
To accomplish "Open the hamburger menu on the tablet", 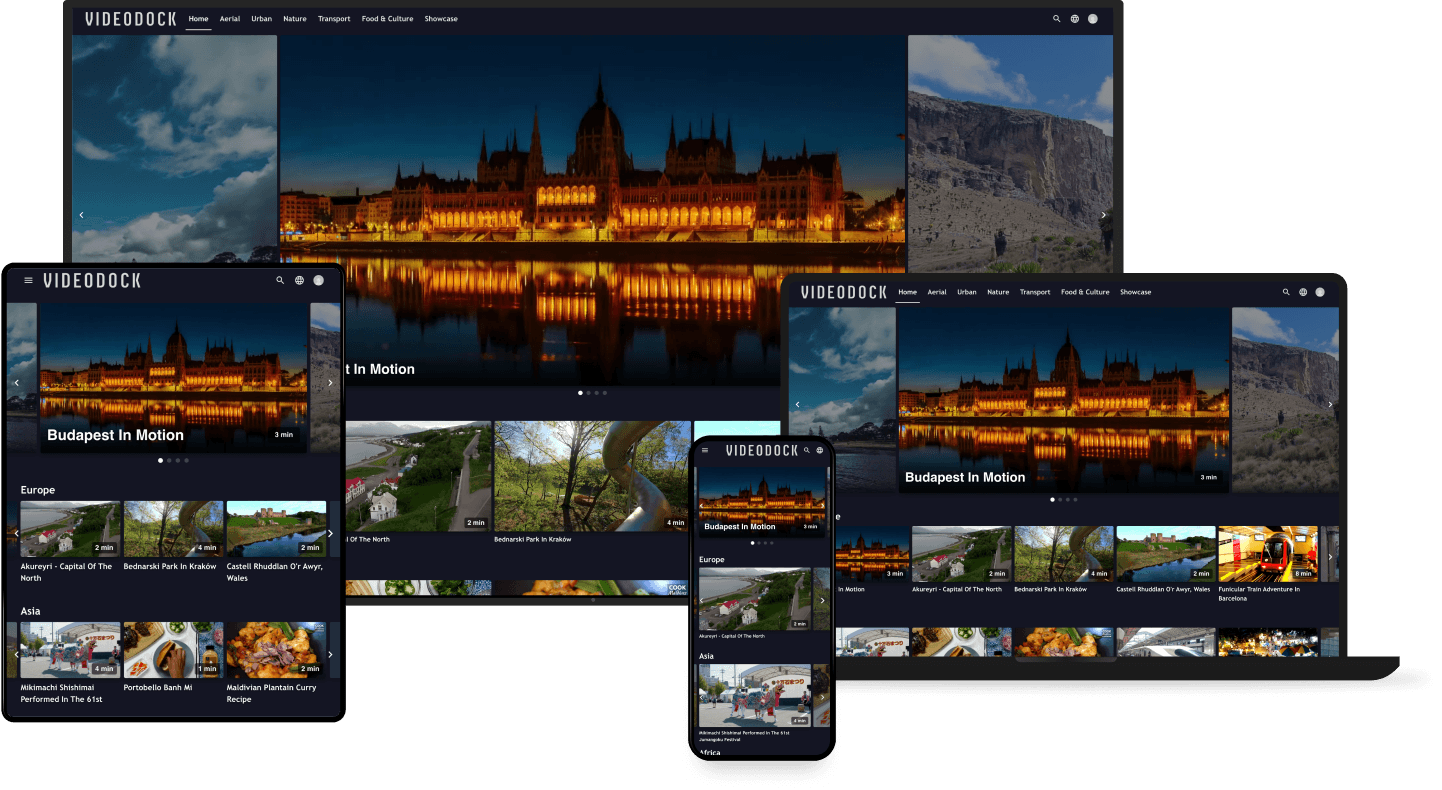I will point(28,281).
